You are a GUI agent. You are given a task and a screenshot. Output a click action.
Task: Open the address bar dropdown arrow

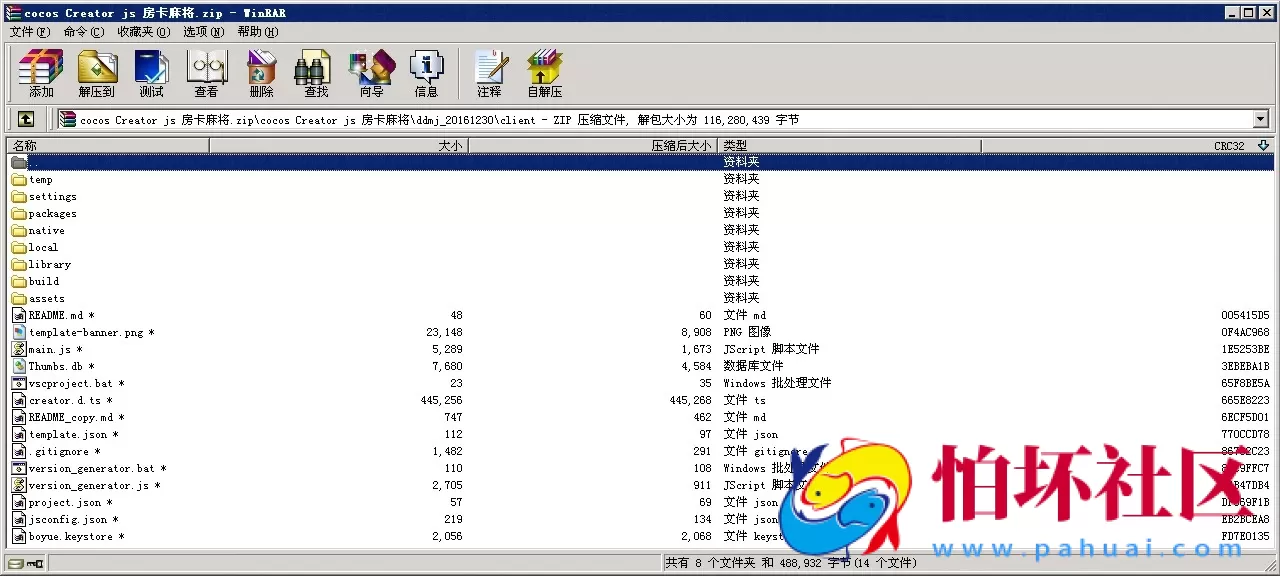tap(1262, 119)
